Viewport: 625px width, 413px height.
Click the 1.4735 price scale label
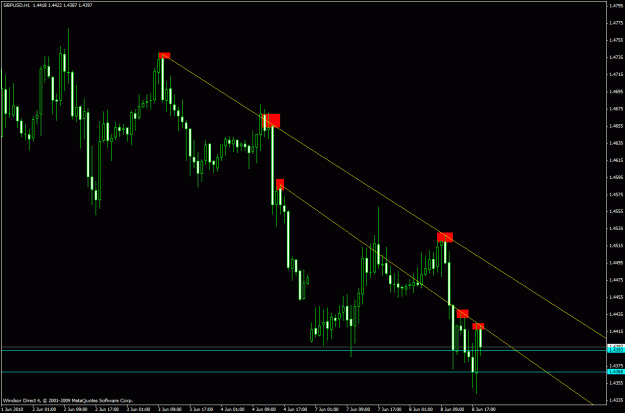[x=615, y=57]
